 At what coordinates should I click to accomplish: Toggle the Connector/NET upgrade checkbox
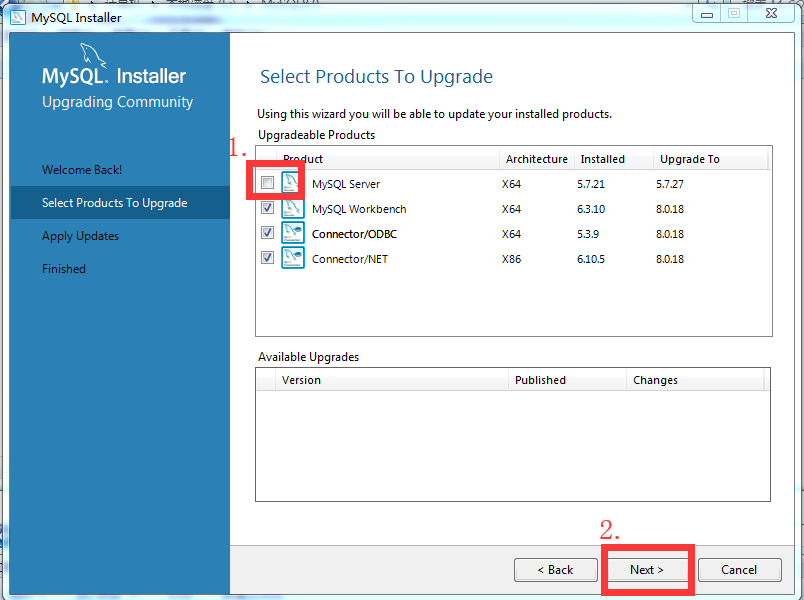coord(267,257)
